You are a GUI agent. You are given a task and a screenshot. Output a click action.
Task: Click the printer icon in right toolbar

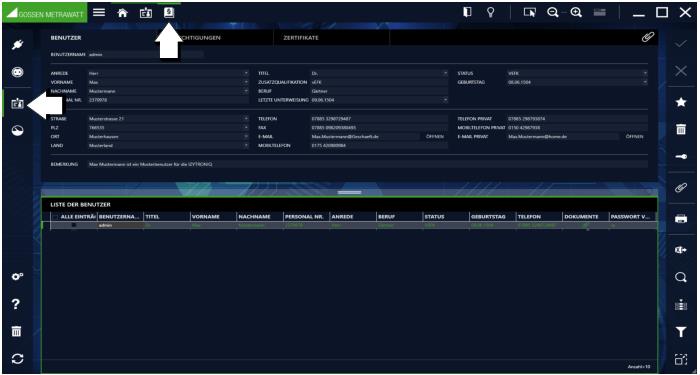(680, 219)
